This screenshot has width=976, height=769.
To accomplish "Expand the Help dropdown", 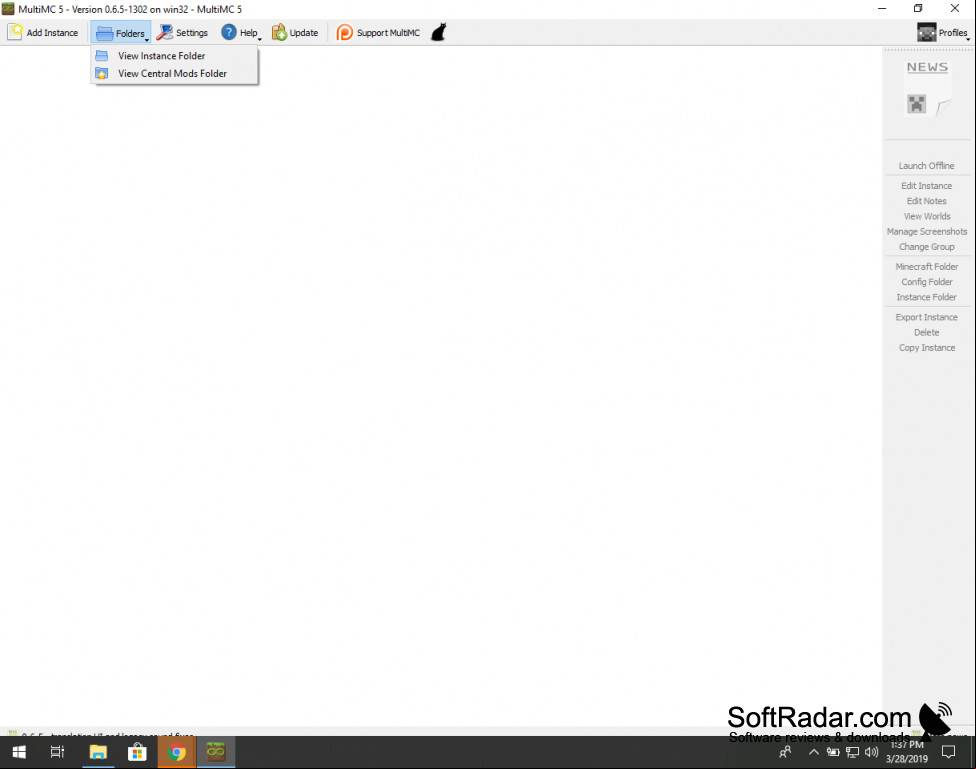I will [x=241, y=32].
